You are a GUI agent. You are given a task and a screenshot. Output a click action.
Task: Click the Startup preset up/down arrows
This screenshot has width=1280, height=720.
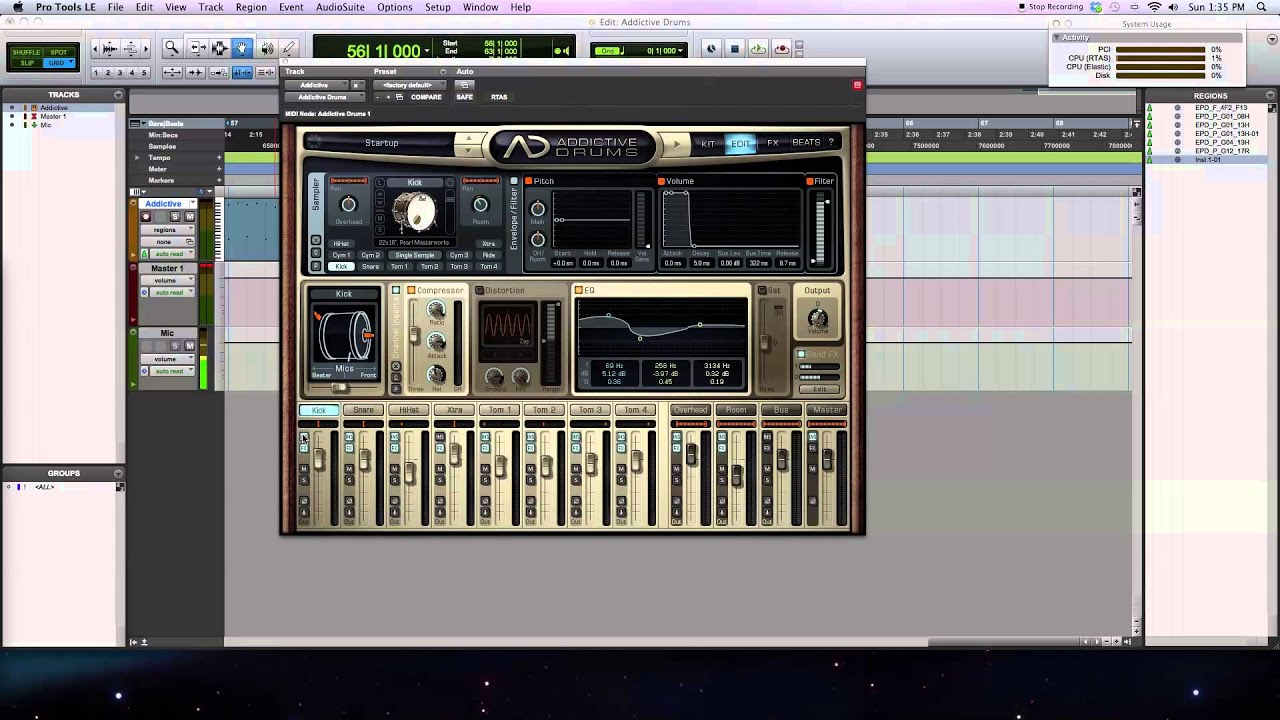click(x=468, y=144)
